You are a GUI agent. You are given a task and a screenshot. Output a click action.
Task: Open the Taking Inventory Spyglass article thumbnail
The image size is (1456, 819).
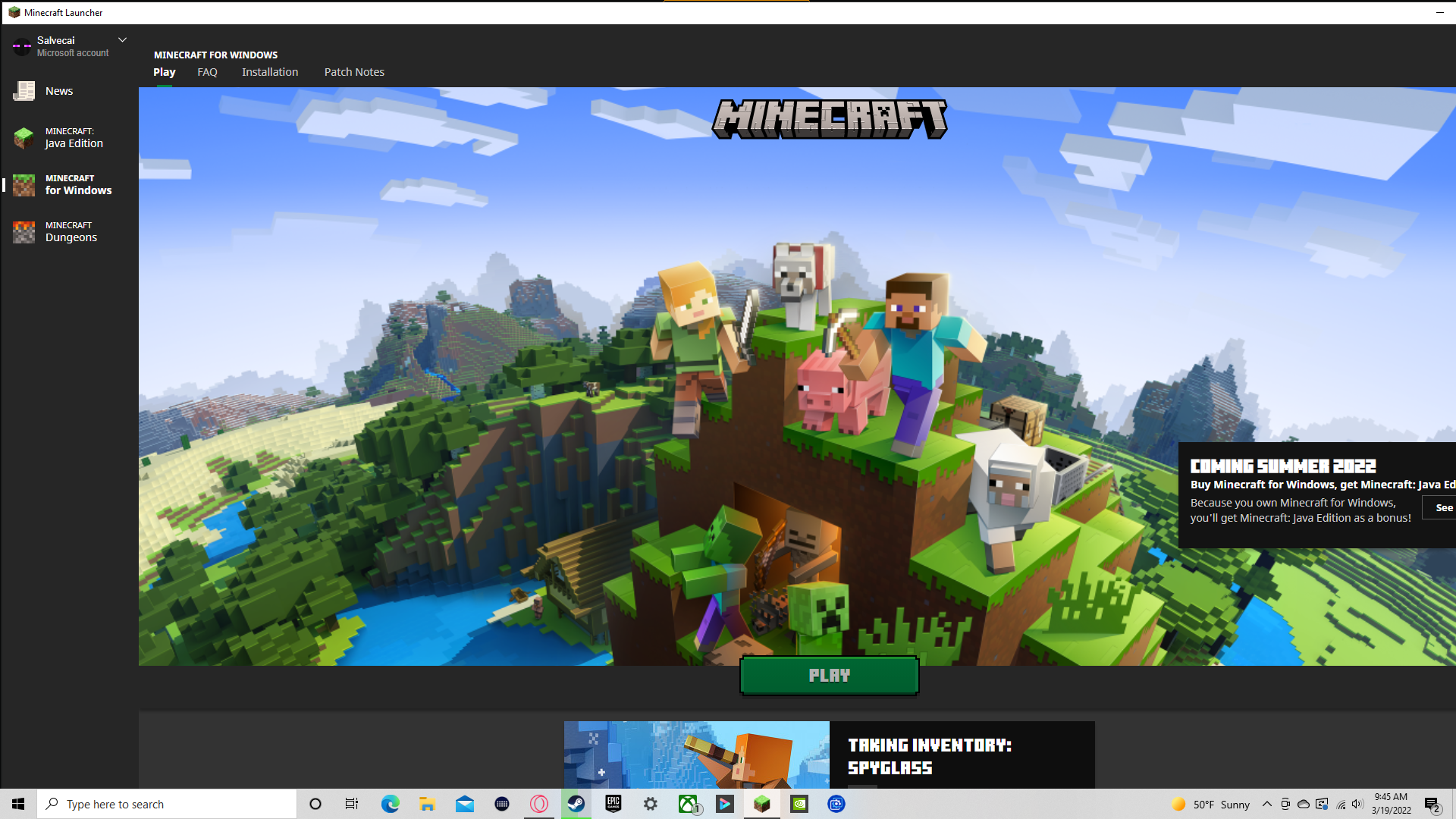click(696, 755)
